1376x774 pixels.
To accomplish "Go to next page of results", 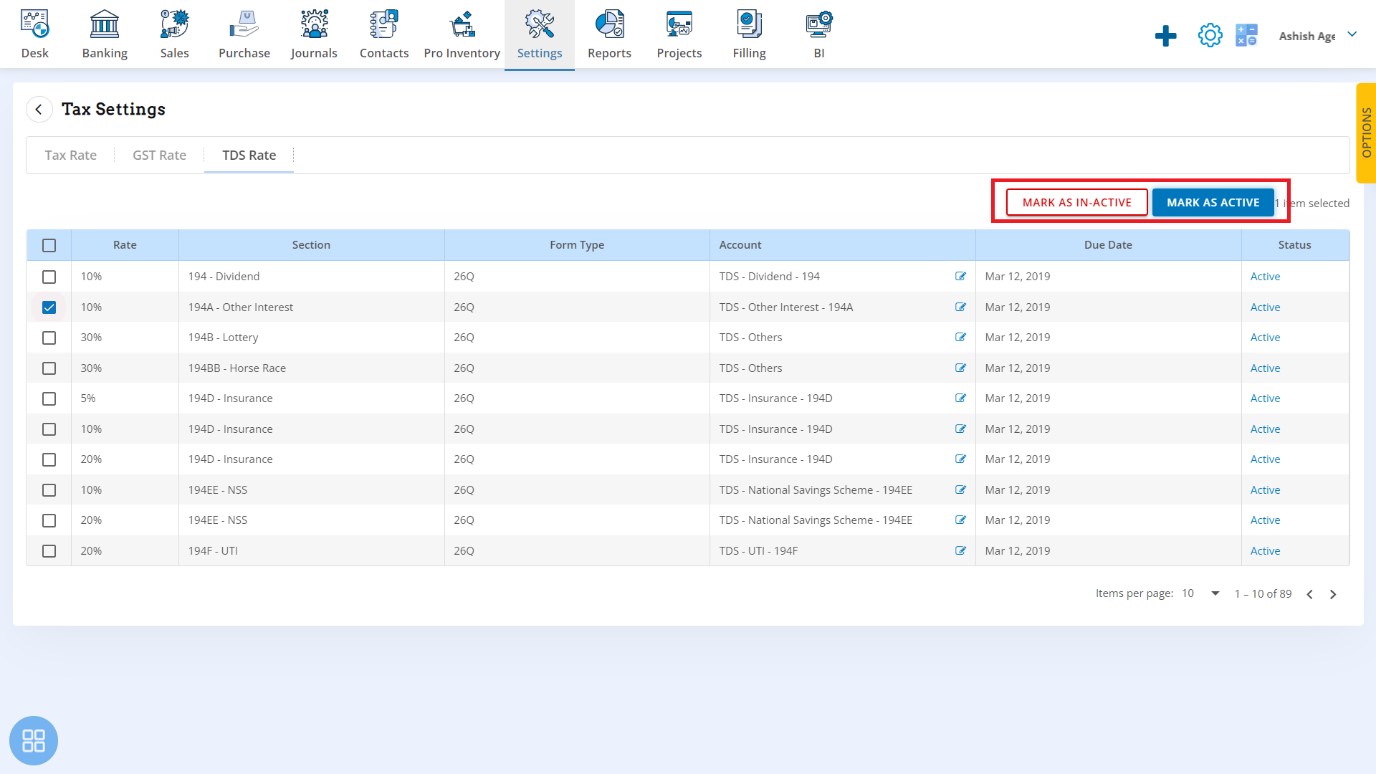I will click(x=1333, y=594).
